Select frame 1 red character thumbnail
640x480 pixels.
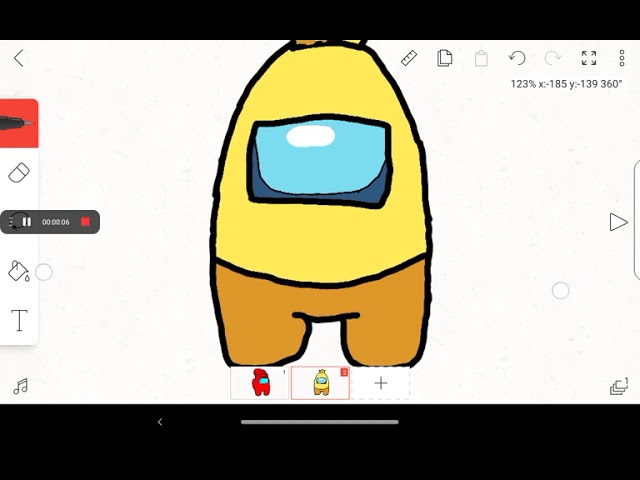click(260, 383)
